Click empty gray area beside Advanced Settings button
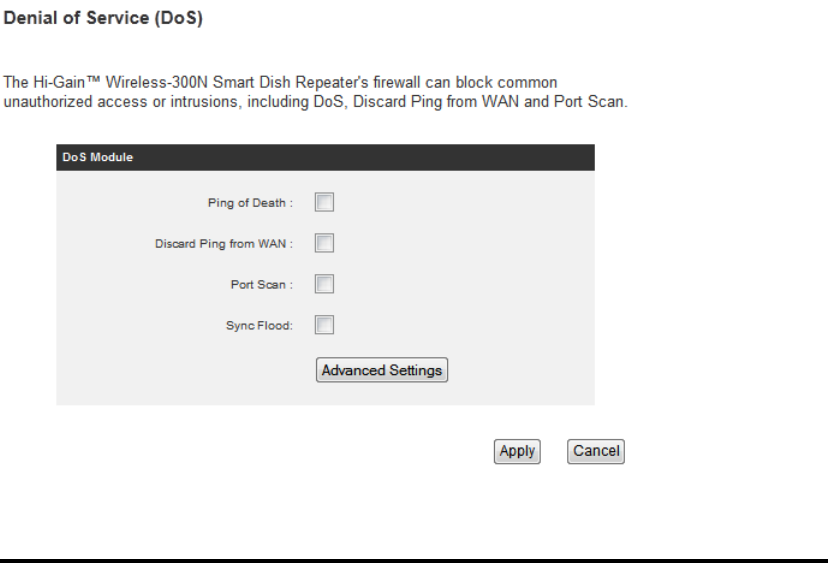828x563 pixels. tap(518, 370)
